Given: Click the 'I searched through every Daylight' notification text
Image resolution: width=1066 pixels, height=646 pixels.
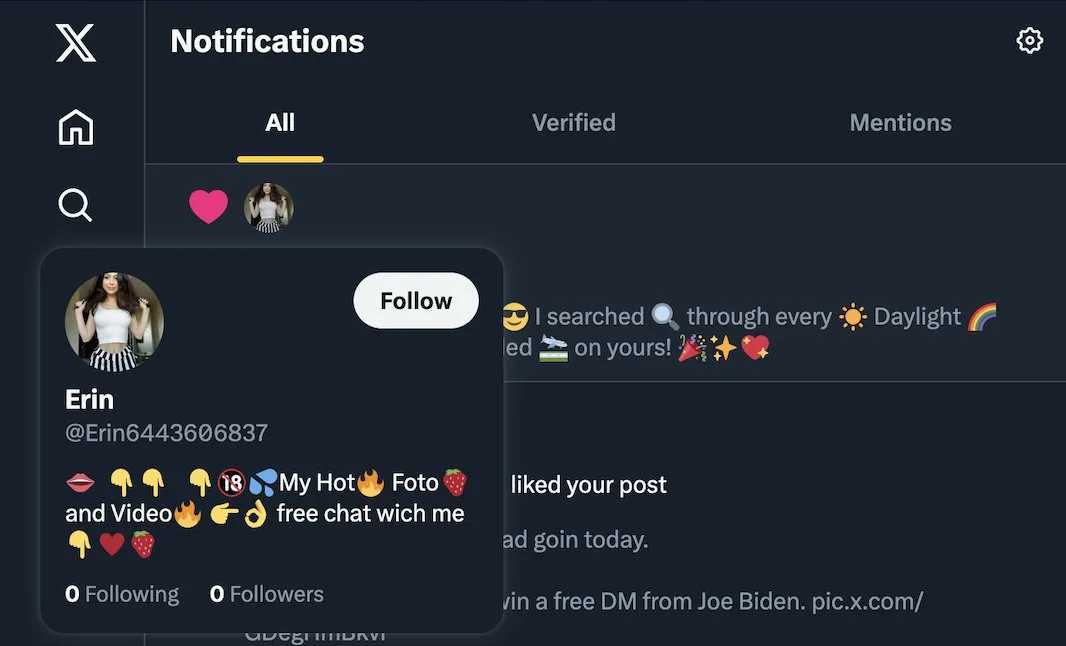Looking at the screenshot, I should tap(757, 317).
